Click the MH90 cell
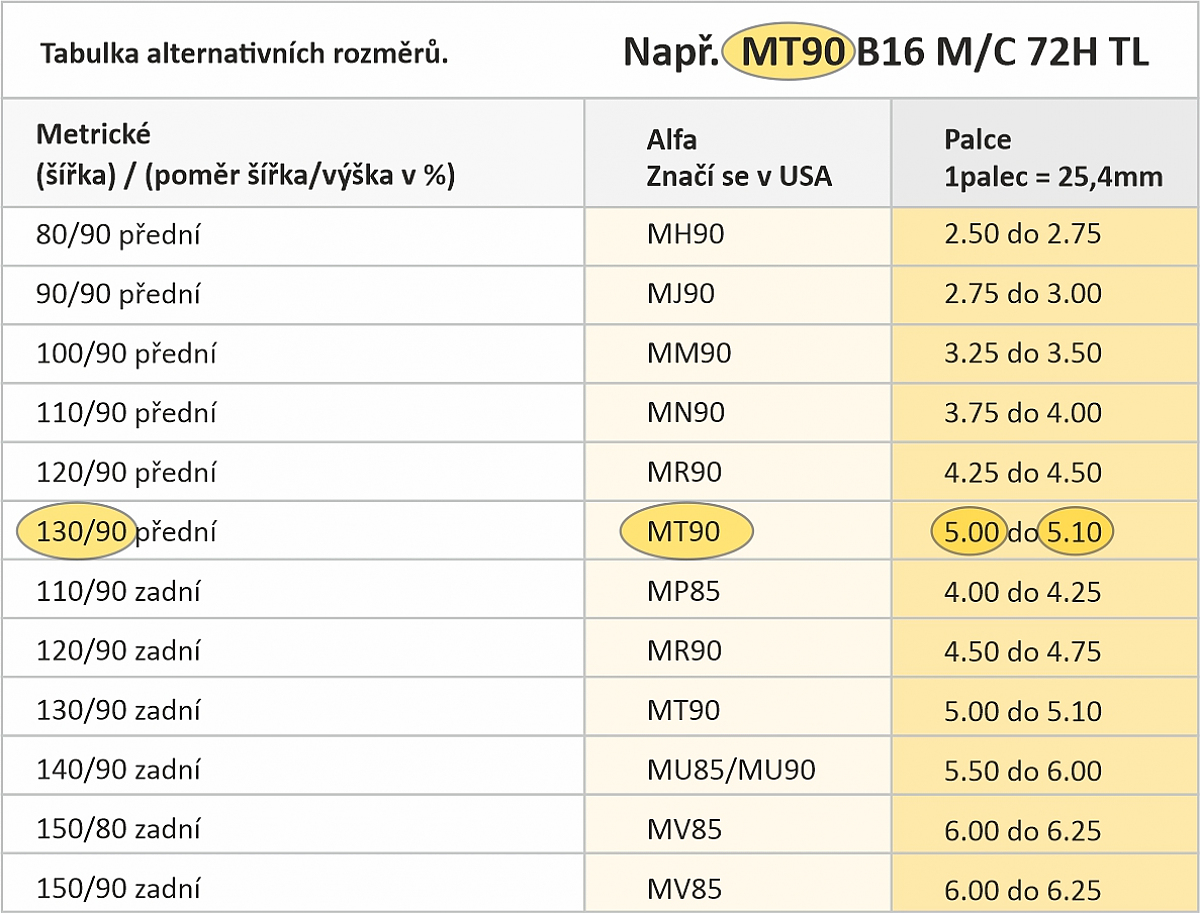The image size is (1200, 913). click(685, 234)
